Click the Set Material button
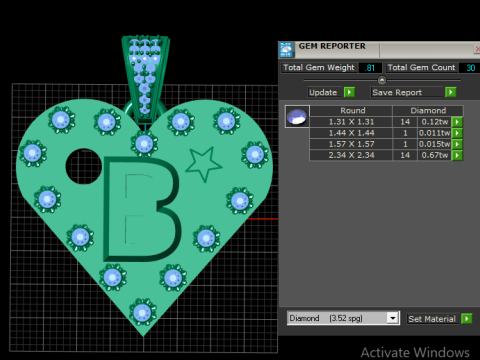Image resolution: width=480 pixels, height=360 pixels. coord(433,319)
